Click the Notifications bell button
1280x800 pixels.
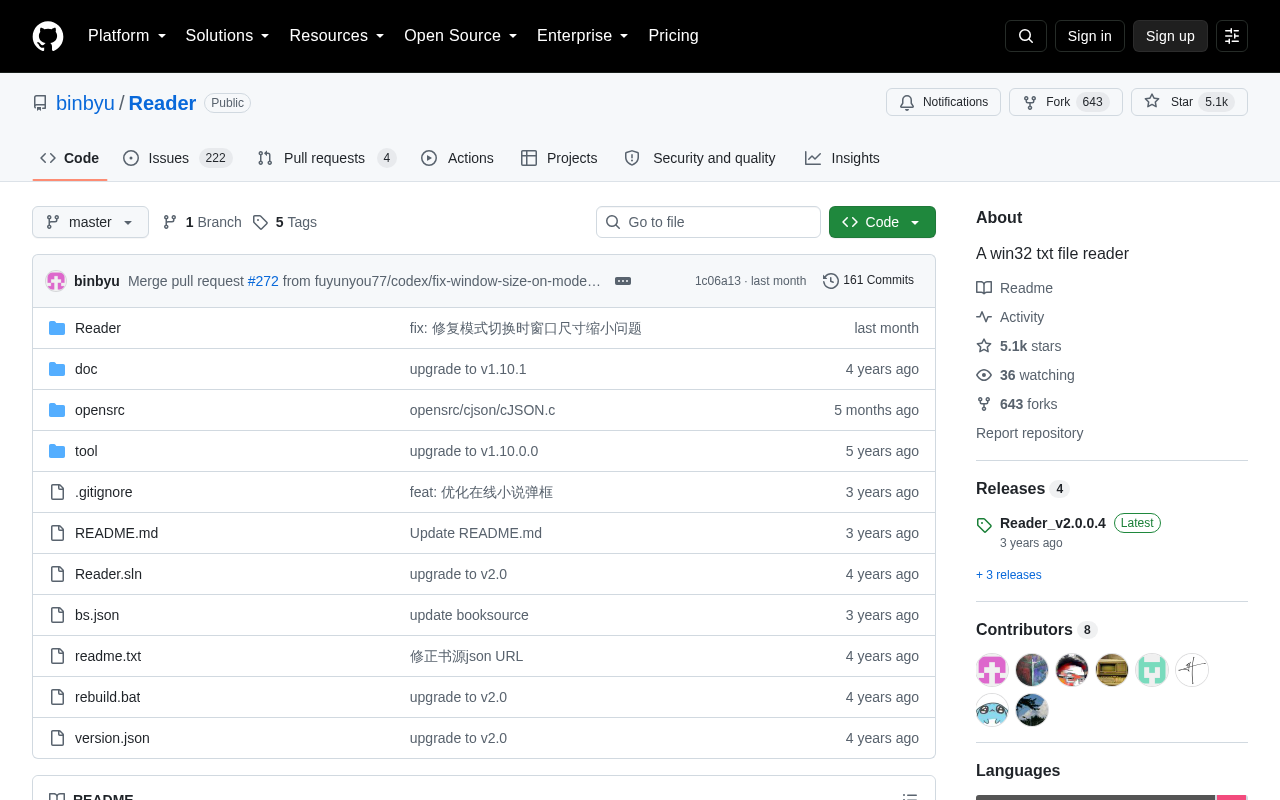tap(943, 102)
